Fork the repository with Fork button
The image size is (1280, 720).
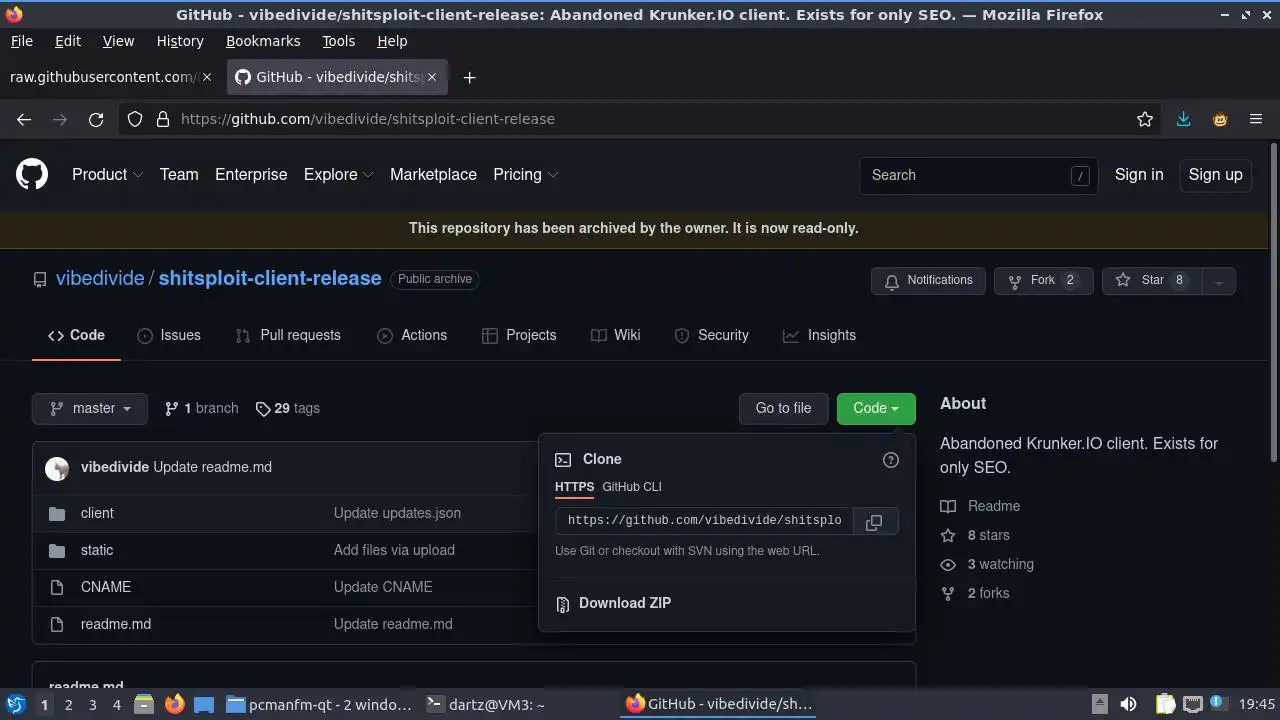click(x=1043, y=281)
